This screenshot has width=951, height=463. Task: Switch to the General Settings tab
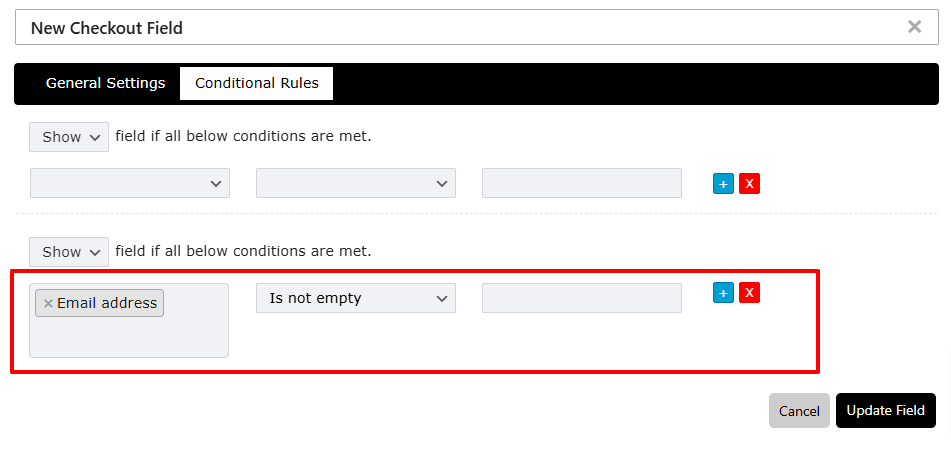(x=105, y=83)
